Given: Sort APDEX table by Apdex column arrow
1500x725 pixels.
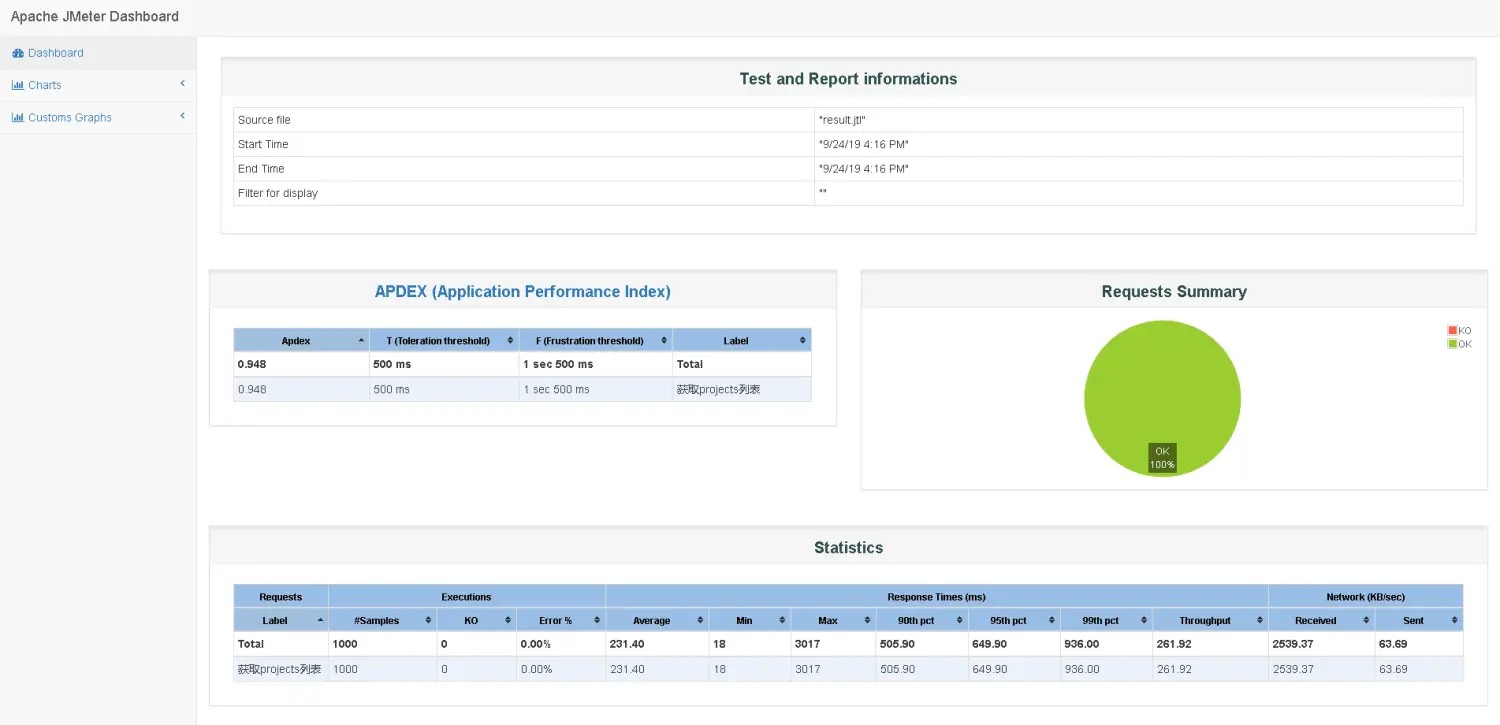Looking at the screenshot, I should click(361, 341).
